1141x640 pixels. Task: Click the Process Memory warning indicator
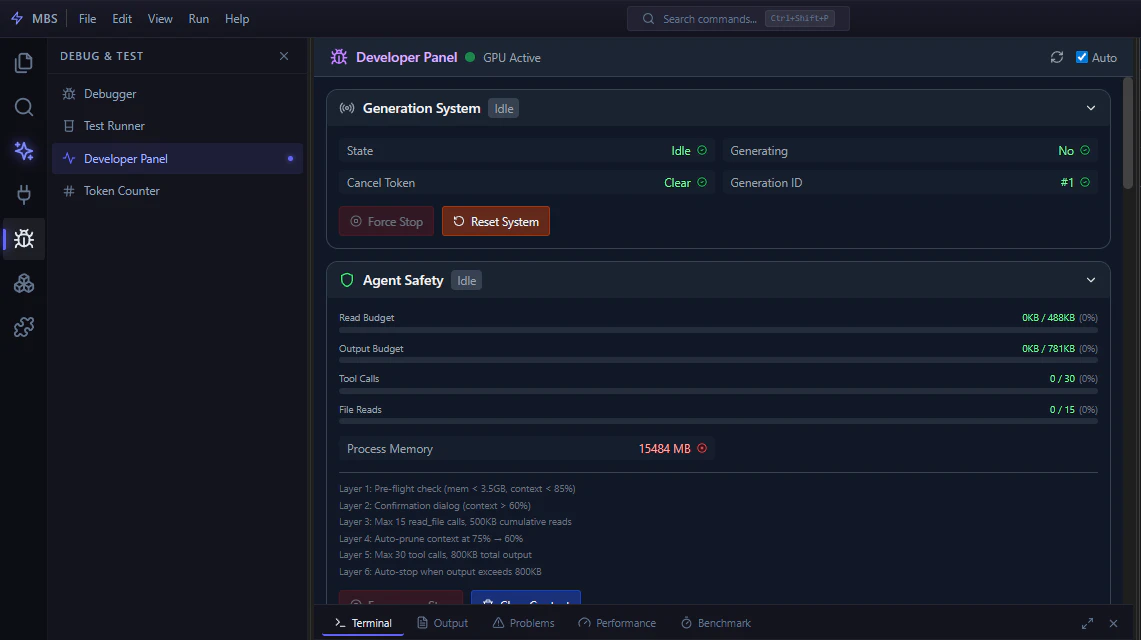(702, 448)
